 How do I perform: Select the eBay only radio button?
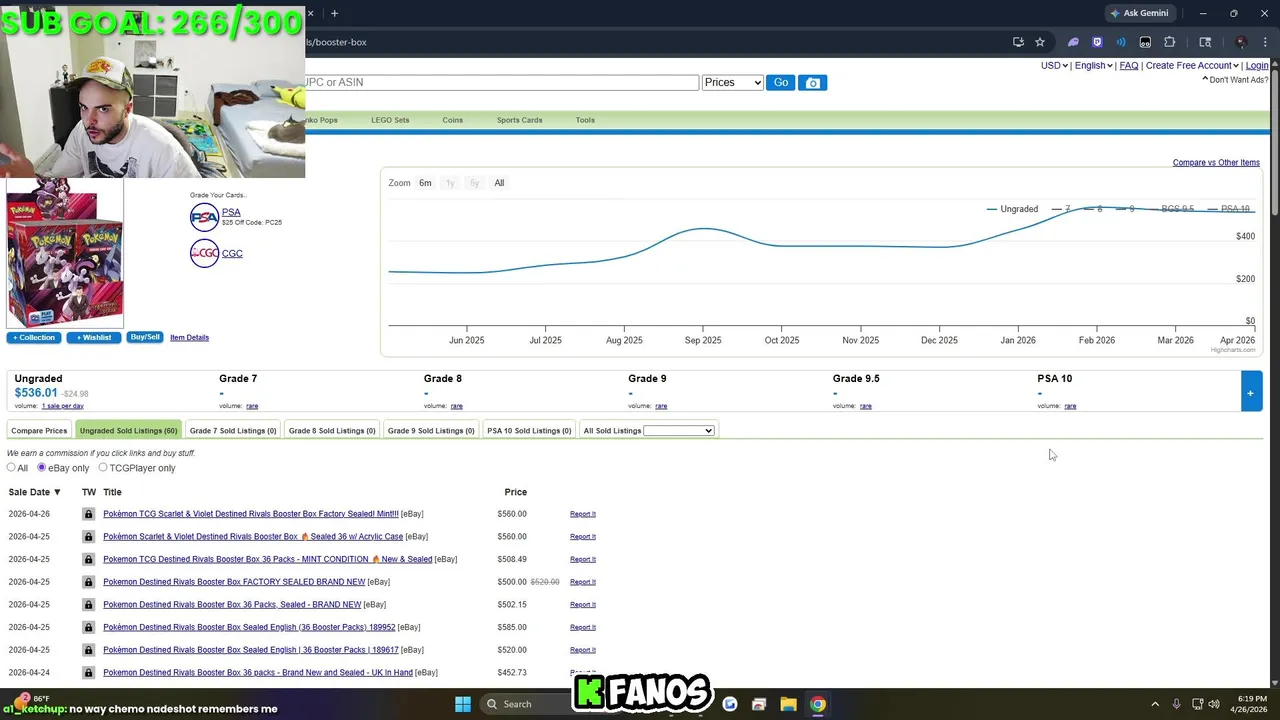point(42,468)
